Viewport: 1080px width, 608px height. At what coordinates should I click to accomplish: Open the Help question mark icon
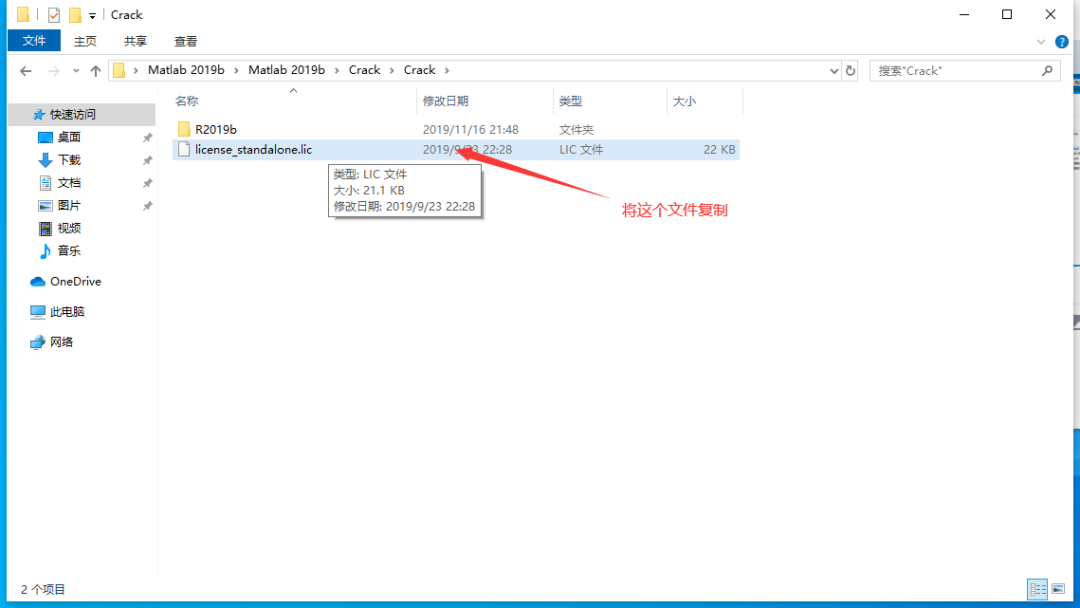click(x=1061, y=42)
